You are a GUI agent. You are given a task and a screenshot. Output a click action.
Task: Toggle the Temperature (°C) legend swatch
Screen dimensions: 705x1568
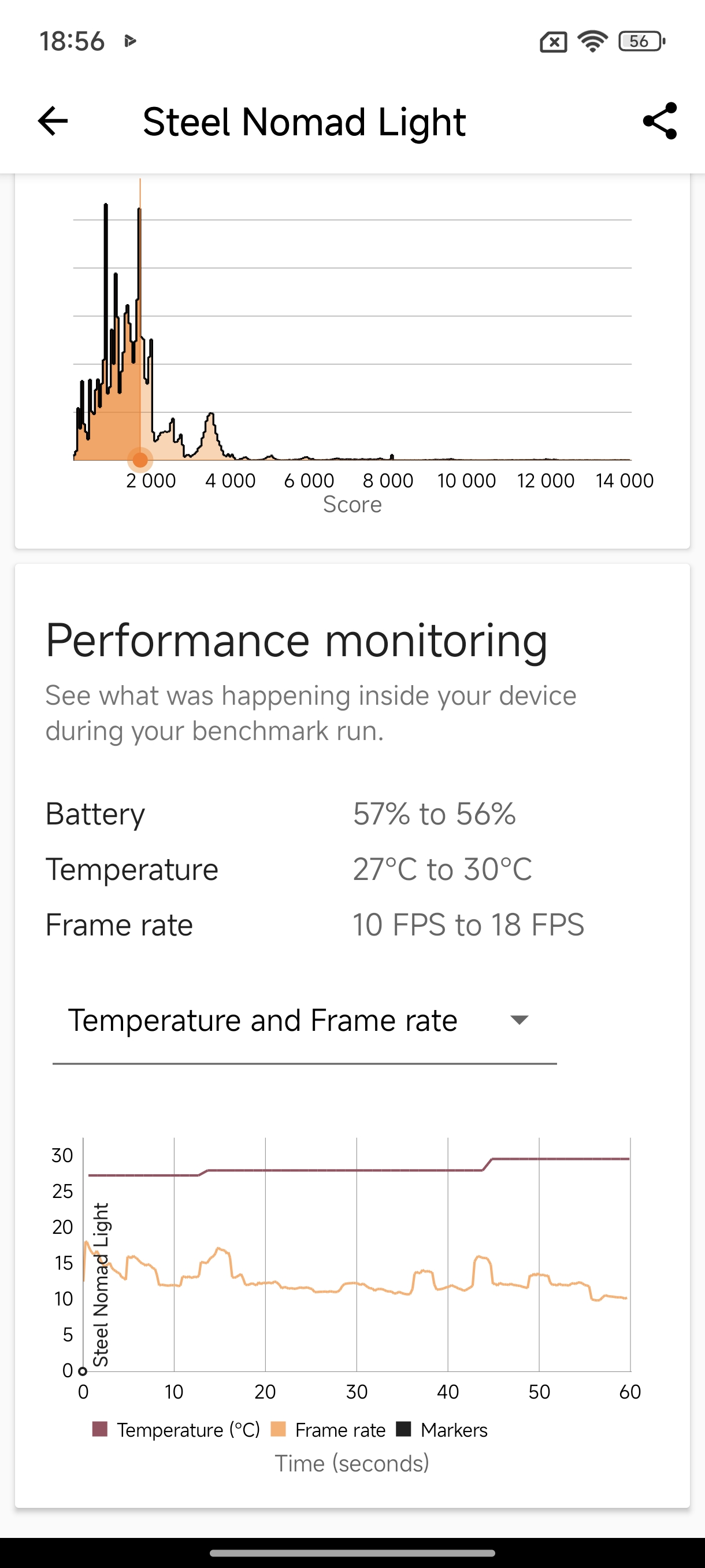pos(100,1429)
